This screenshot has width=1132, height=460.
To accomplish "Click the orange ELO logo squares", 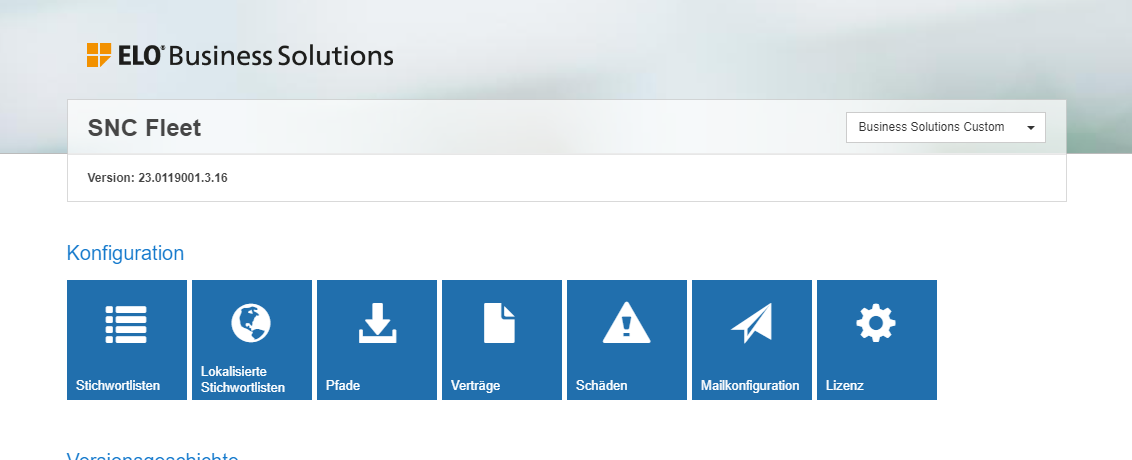I will pyautogui.click(x=98, y=55).
